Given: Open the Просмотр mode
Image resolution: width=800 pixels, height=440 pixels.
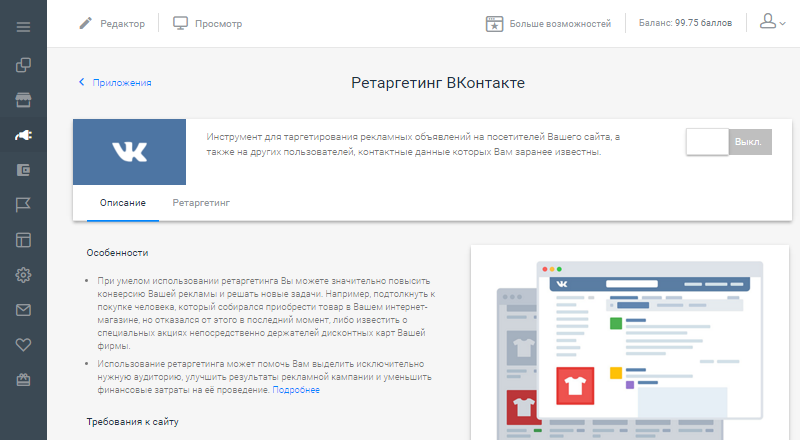Looking at the screenshot, I should (218, 23).
